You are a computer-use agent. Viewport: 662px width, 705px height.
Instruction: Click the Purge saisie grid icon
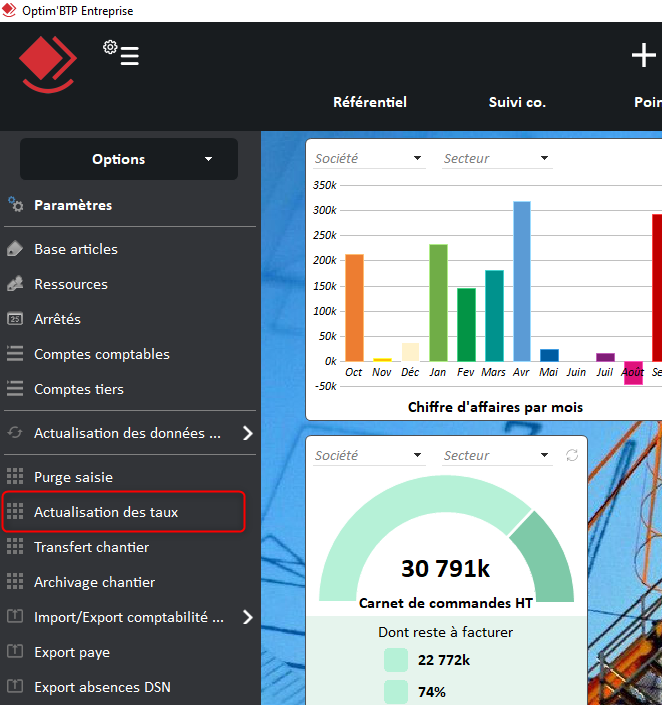click(15, 476)
